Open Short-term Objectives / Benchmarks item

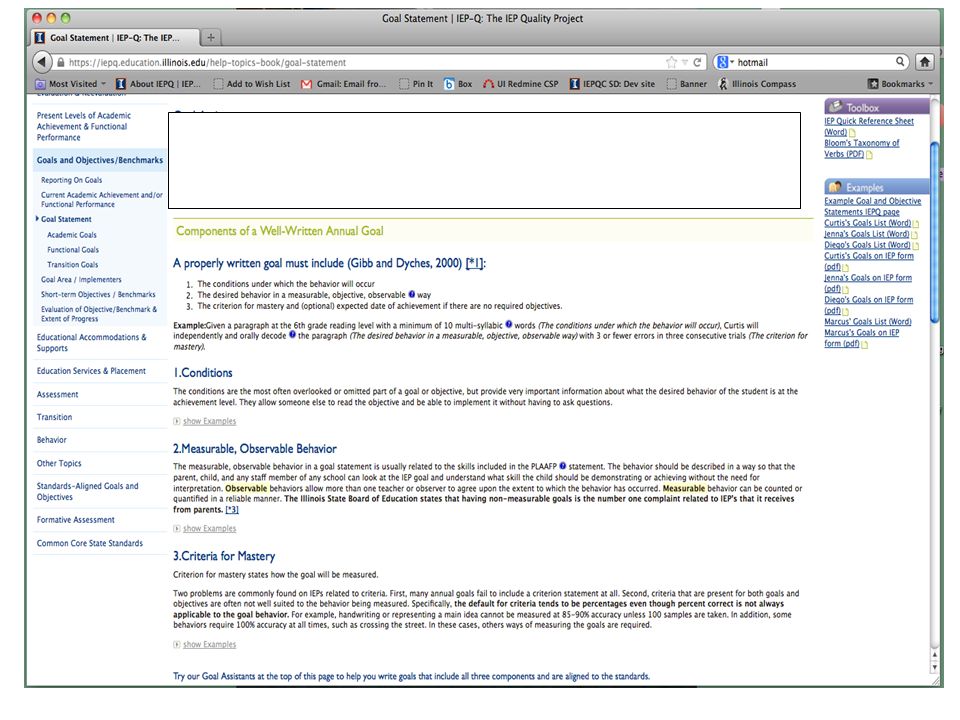coord(98,294)
